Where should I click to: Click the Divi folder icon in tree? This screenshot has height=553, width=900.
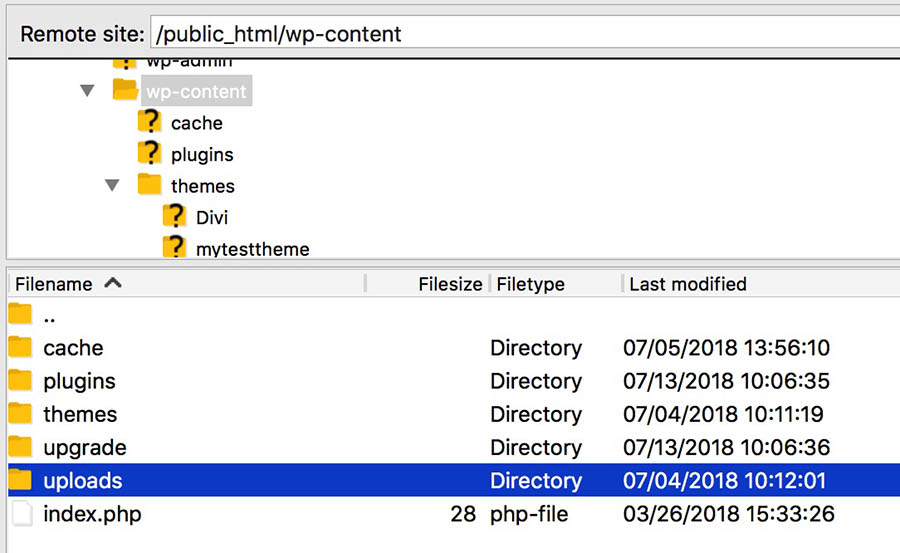(175, 217)
